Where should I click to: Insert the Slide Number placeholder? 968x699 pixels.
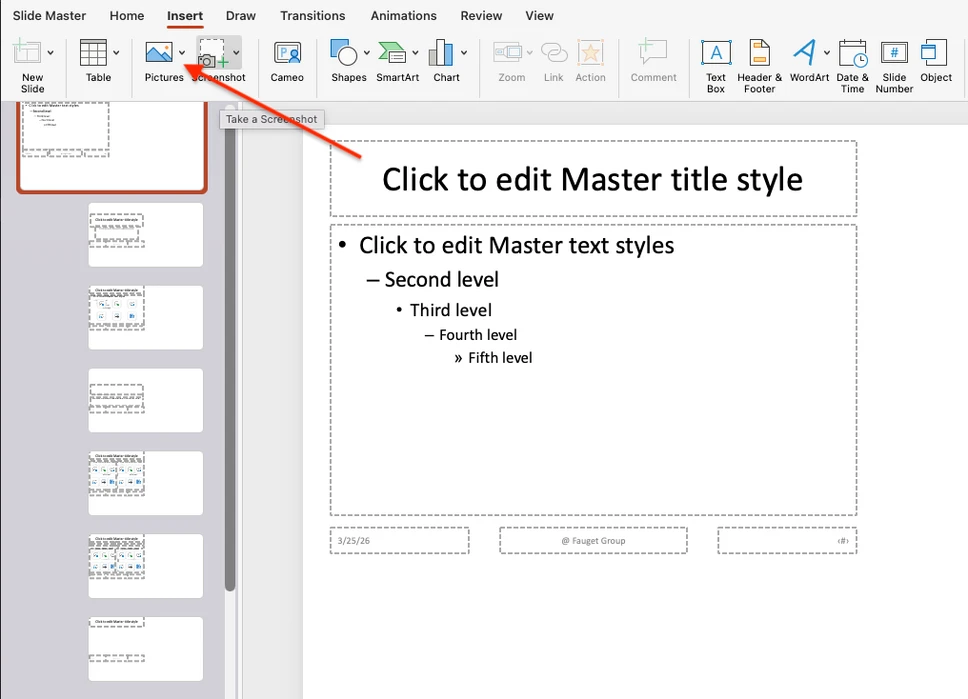(x=893, y=62)
